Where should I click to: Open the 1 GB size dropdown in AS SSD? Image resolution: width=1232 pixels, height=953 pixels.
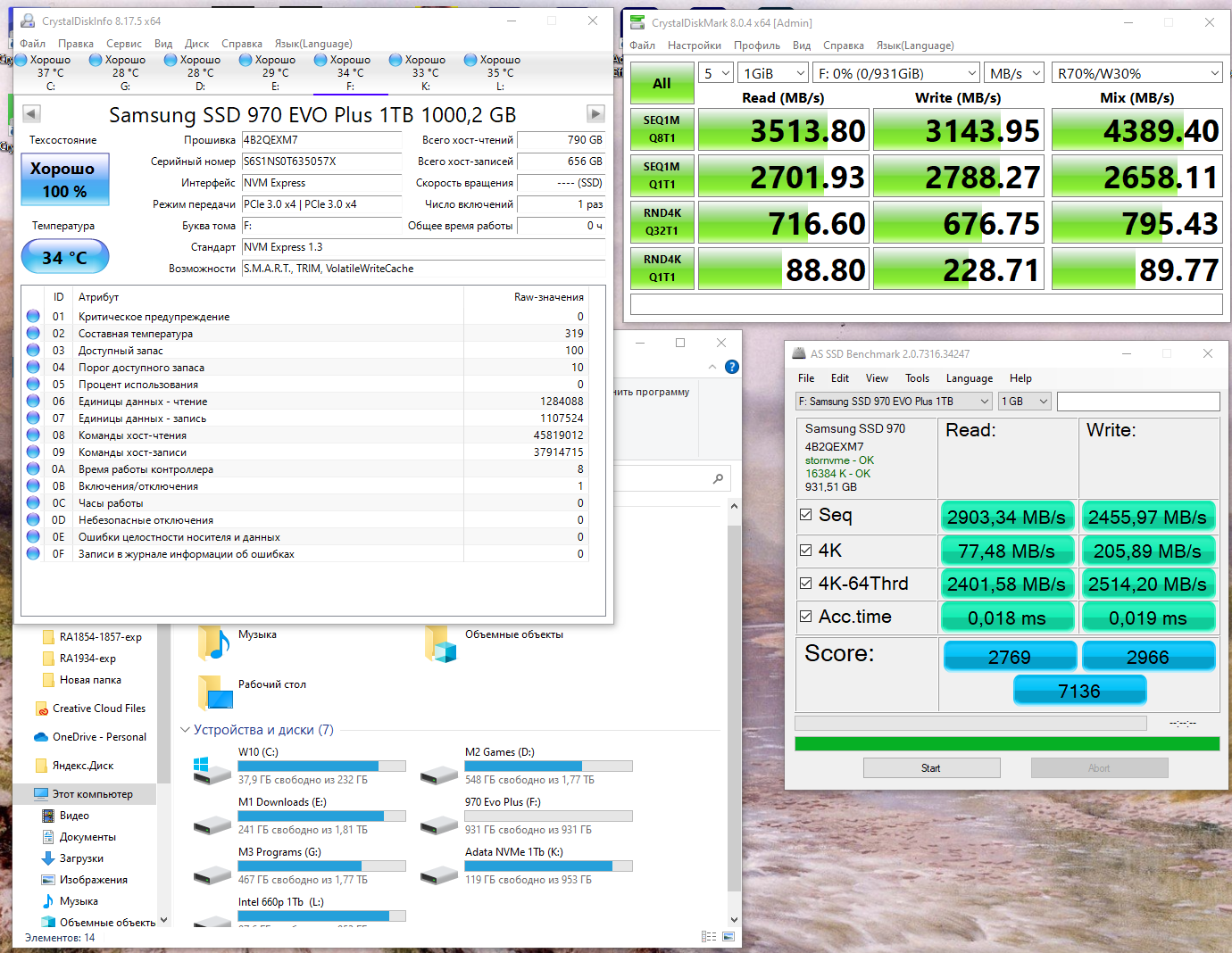click(x=1025, y=402)
